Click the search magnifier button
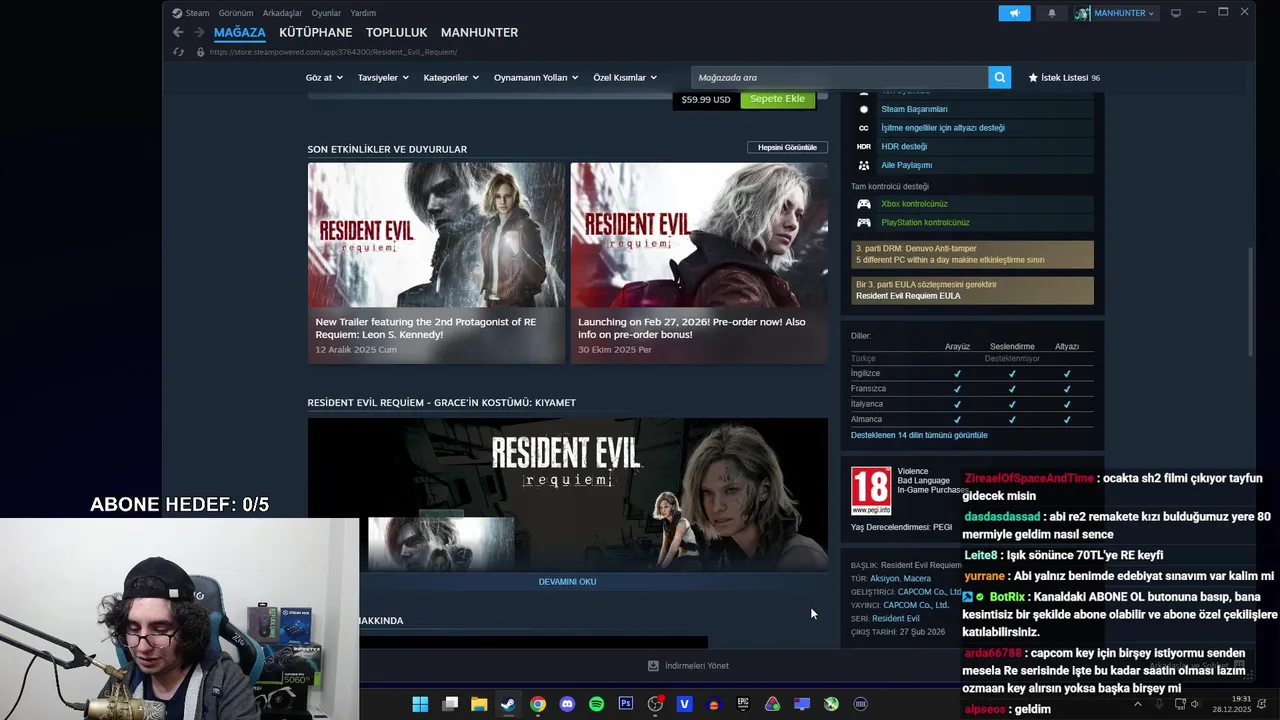Viewport: 1280px width, 720px height. 999,77
